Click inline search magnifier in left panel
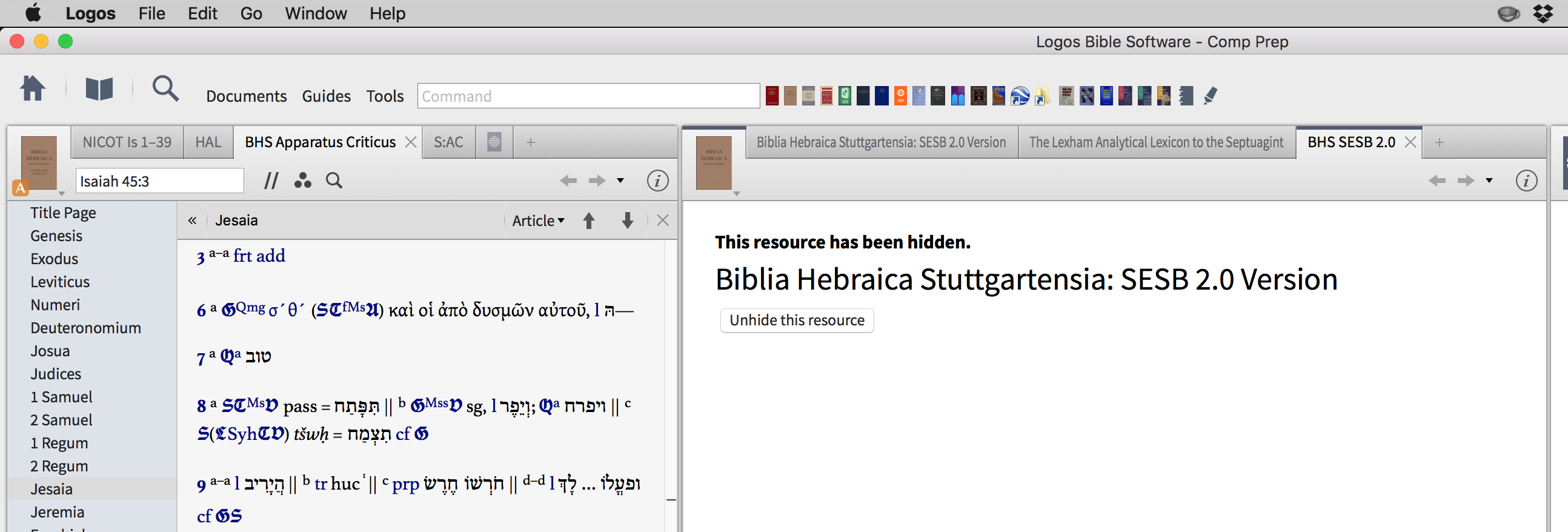 click(334, 181)
